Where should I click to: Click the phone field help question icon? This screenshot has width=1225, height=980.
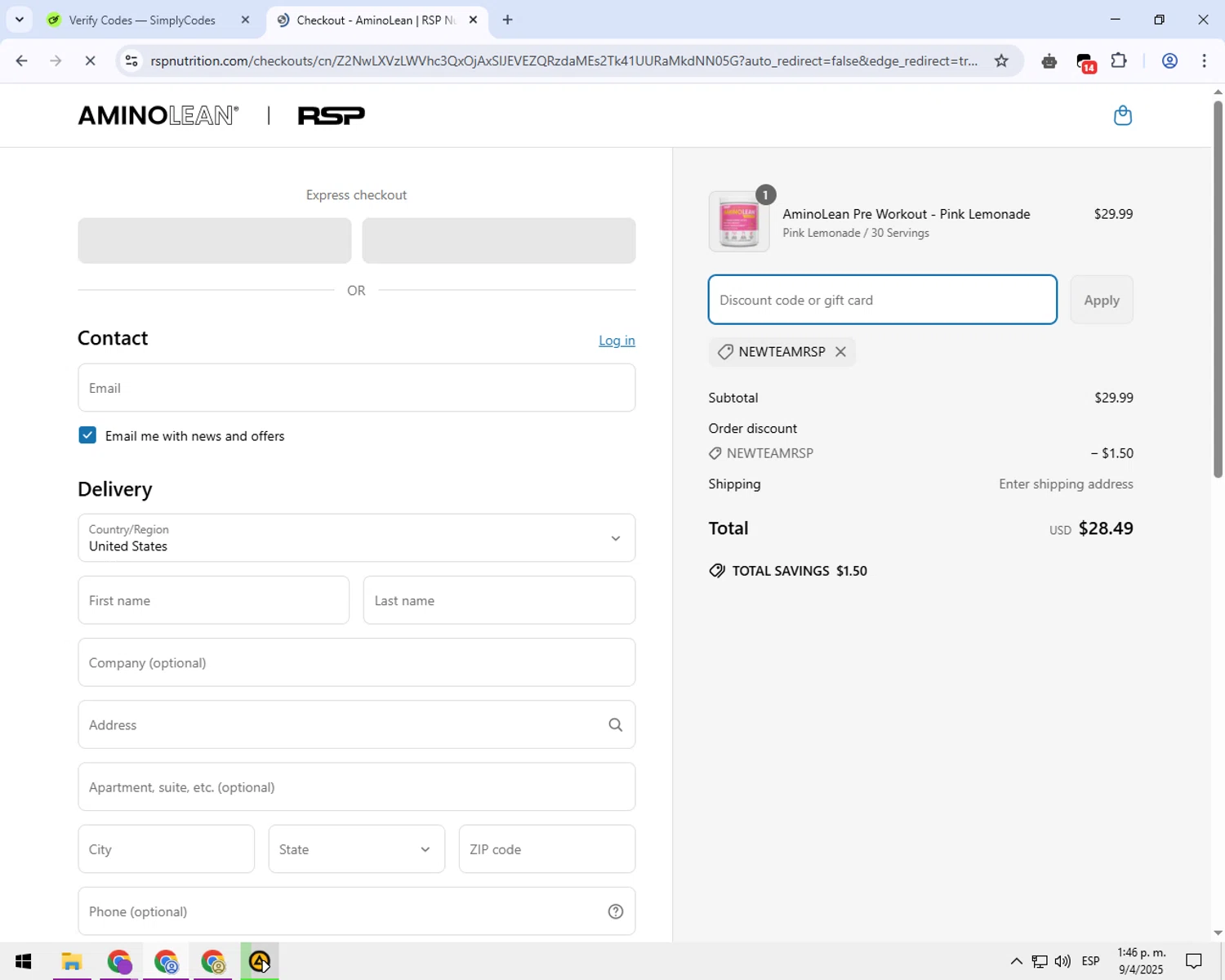616,911
